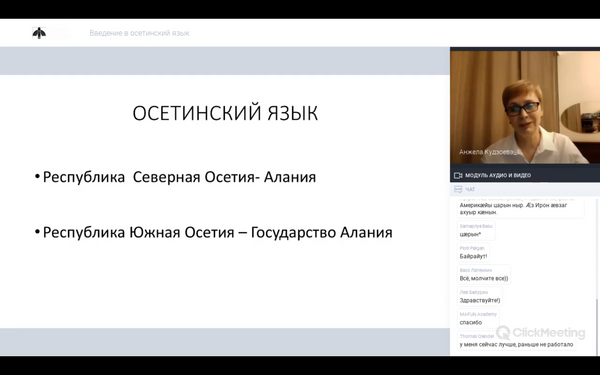Image resolution: width=600 pixels, height=375 pixels.
Task: Click chat message Американы царын ныр
Action: pyautogui.click(x=514, y=209)
